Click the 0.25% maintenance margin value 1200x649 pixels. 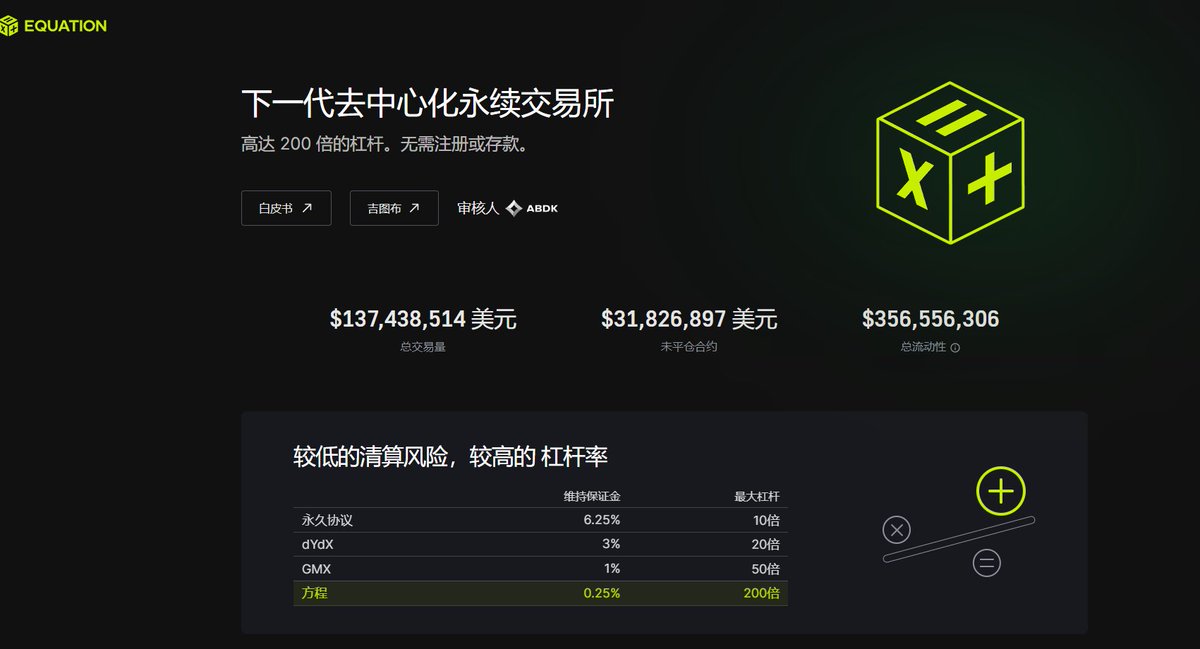pos(601,593)
